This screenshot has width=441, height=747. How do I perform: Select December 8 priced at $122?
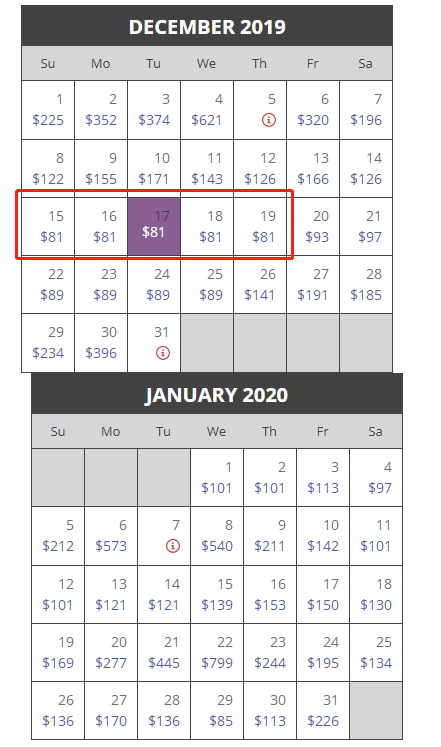click(48, 169)
